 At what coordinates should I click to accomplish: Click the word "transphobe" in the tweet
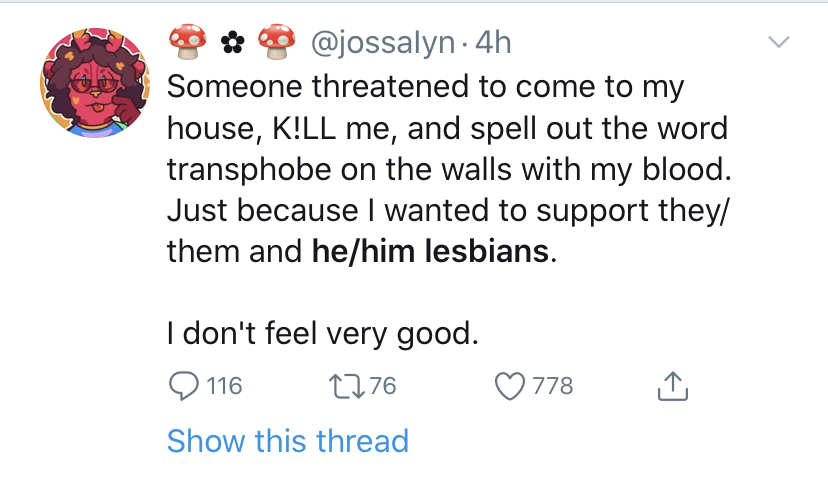[x=249, y=171]
